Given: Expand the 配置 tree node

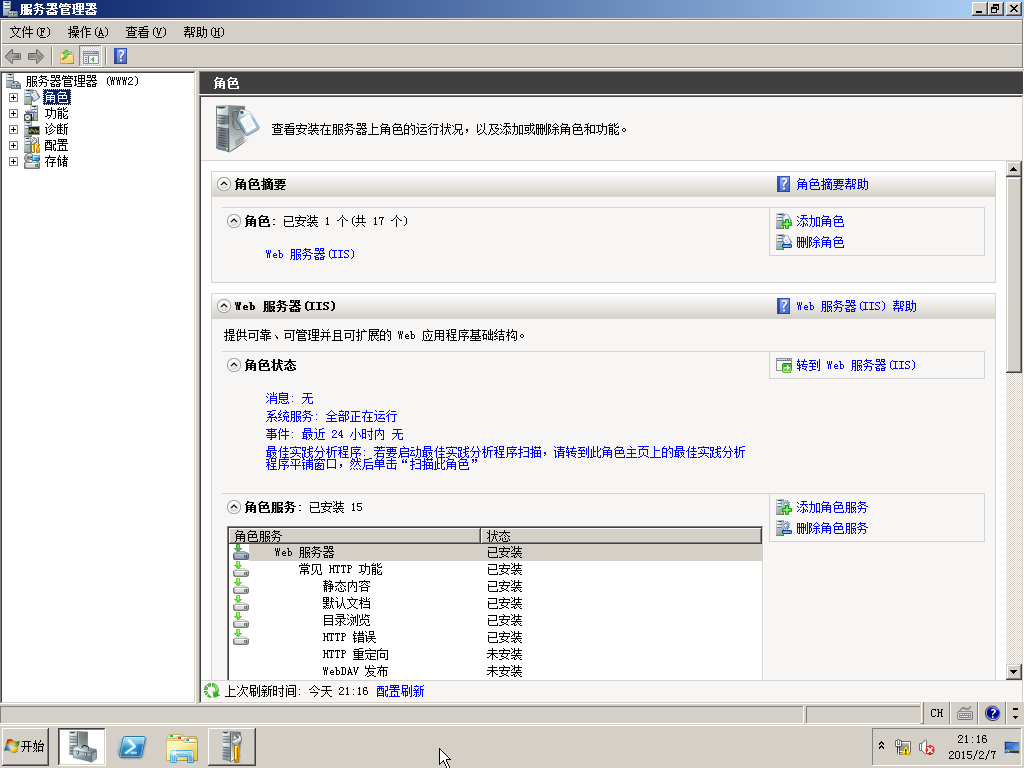Looking at the screenshot, I should (x=13, y=145).
